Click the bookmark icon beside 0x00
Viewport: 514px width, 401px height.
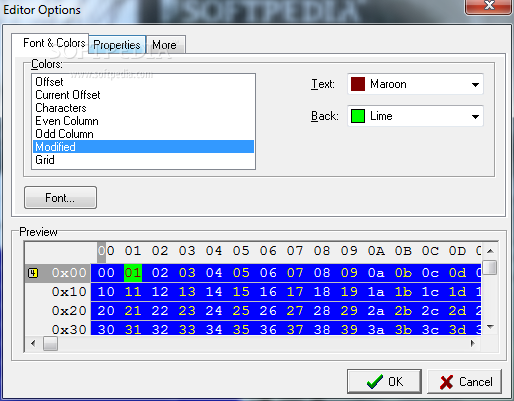[x=33, y=273]
